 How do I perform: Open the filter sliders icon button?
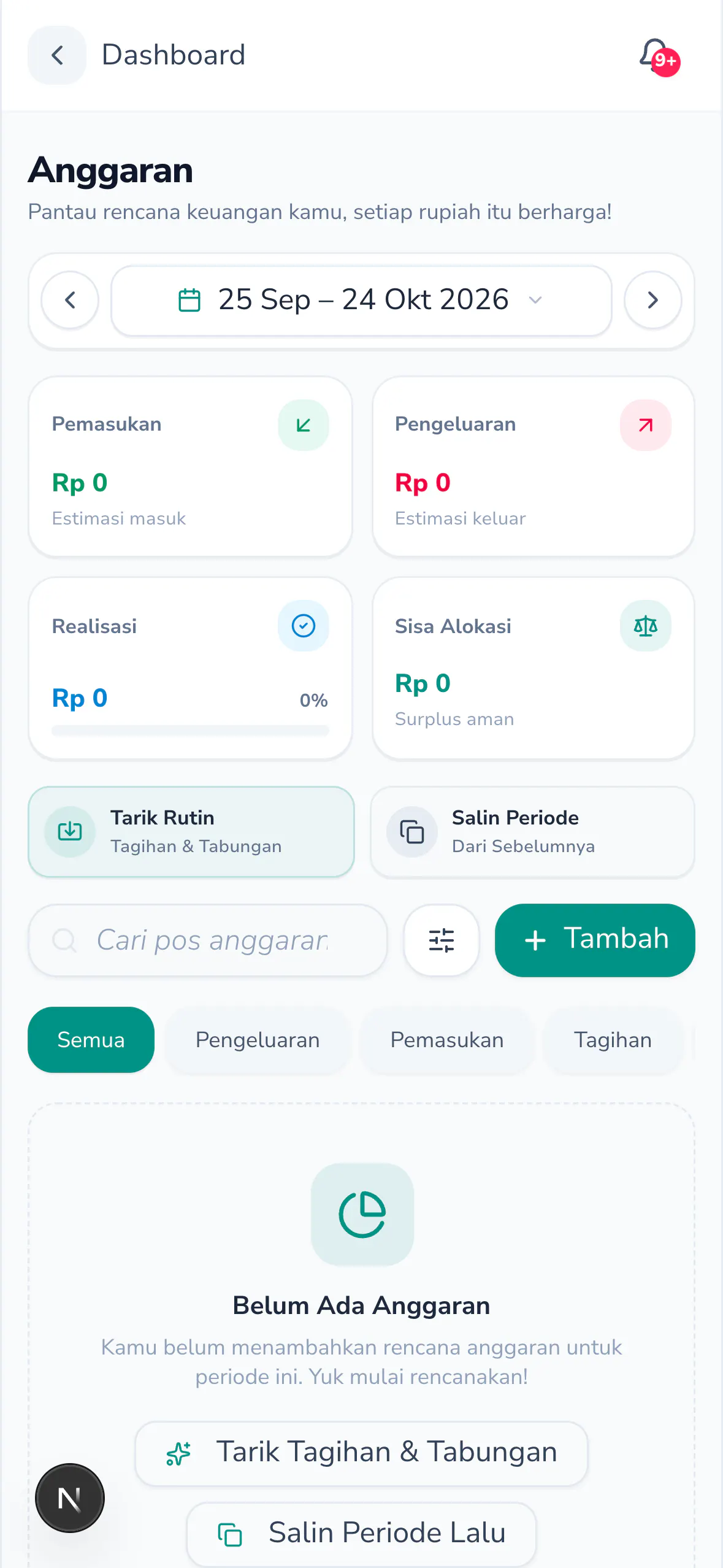pos(442,940)
